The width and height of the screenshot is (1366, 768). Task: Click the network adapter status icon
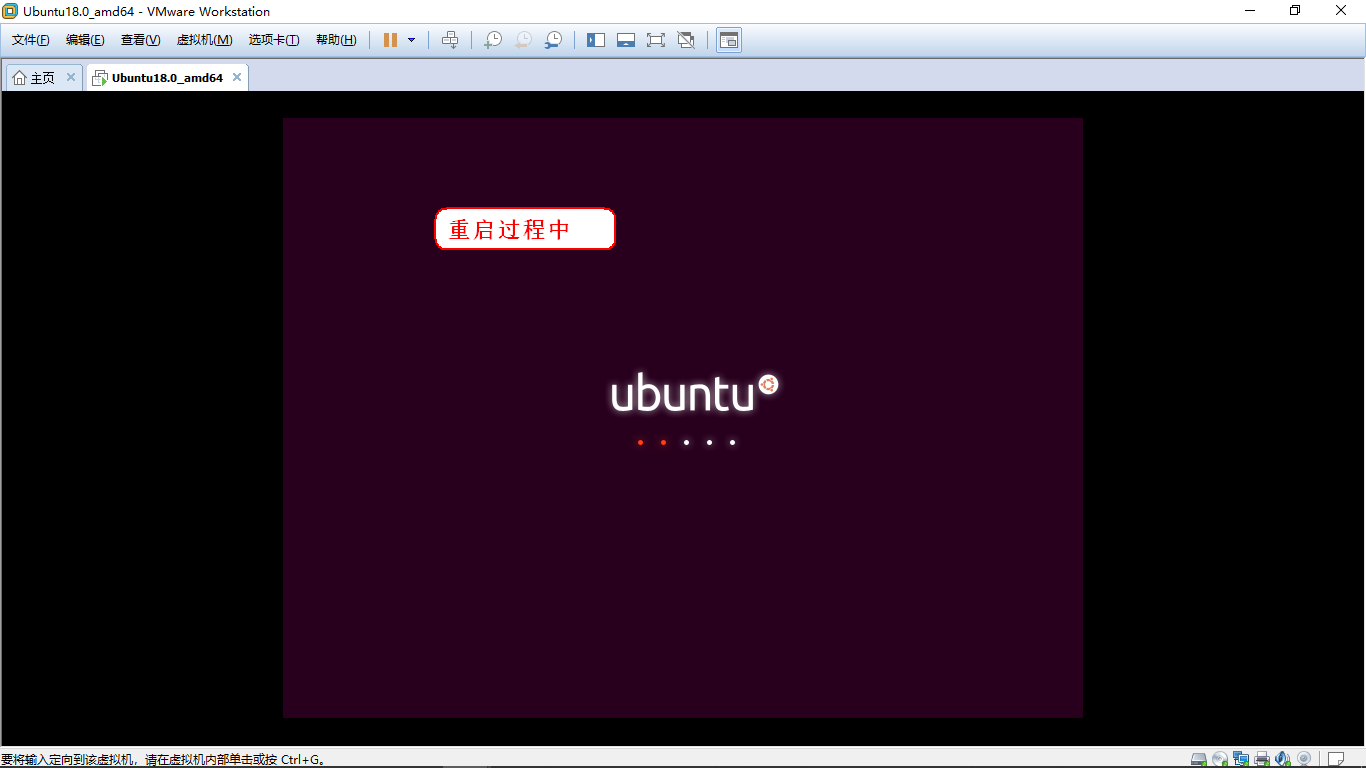click(1241, 759)
